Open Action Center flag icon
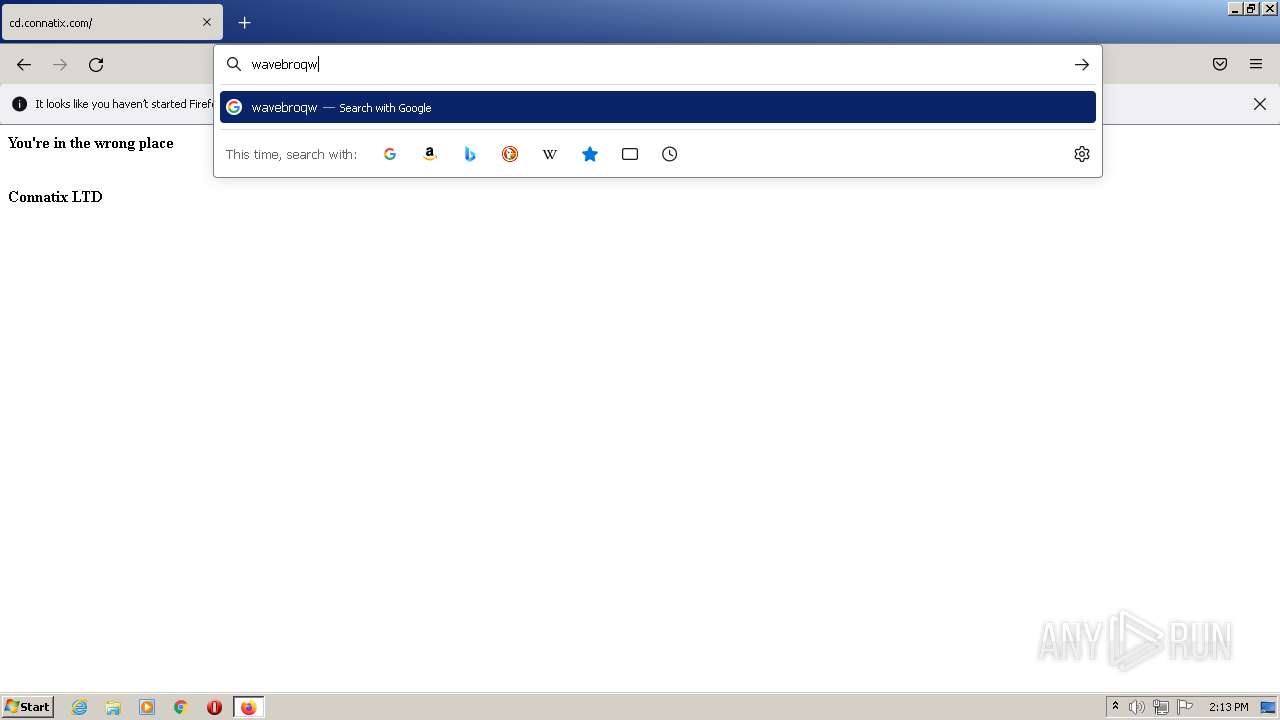The image size is (1280, 720). (x=1185, y=707)
